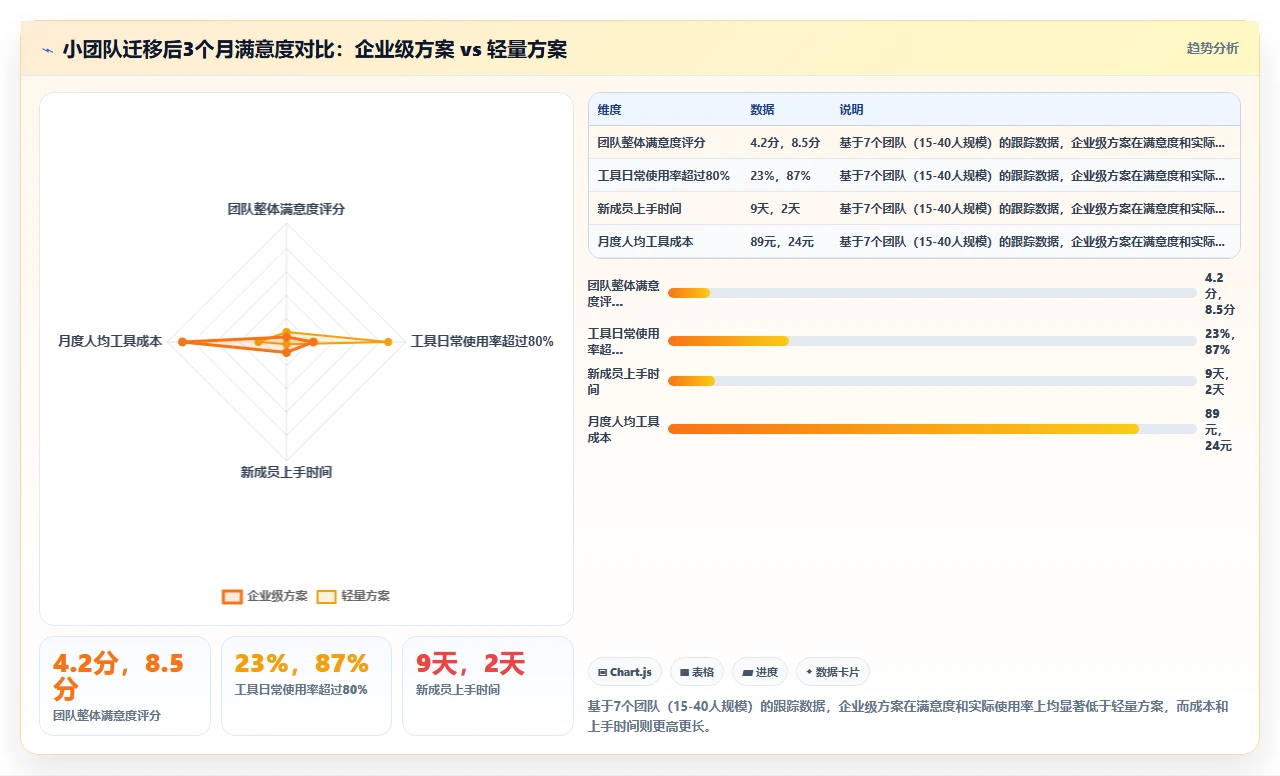This screenshot has width=1280, height=776.
Task: Click the 趋势分析 tag in the header
Action: 1212,48
